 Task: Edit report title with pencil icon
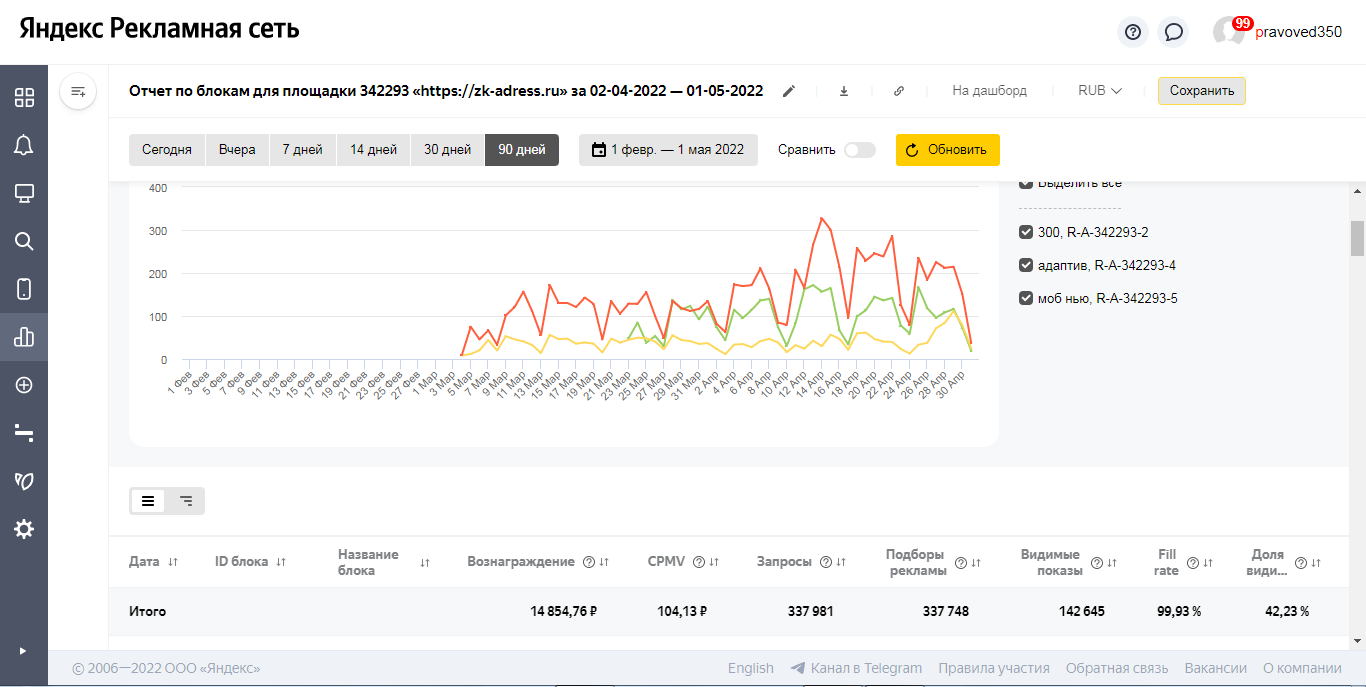[x=789, y=91]
